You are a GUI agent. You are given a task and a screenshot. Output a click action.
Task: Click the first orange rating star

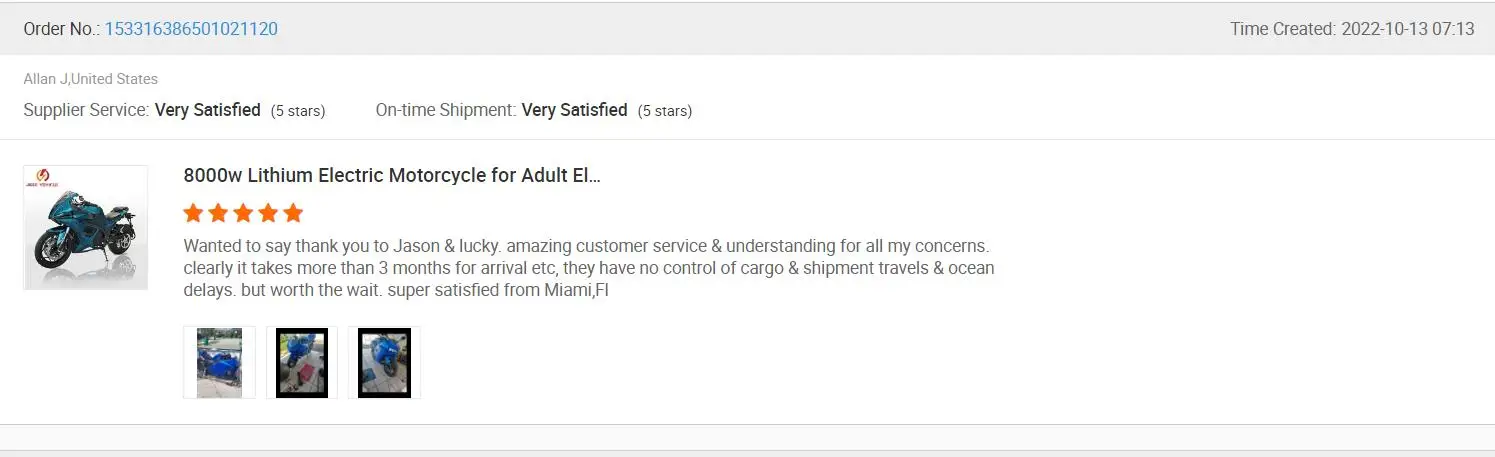tap(194, 213)
